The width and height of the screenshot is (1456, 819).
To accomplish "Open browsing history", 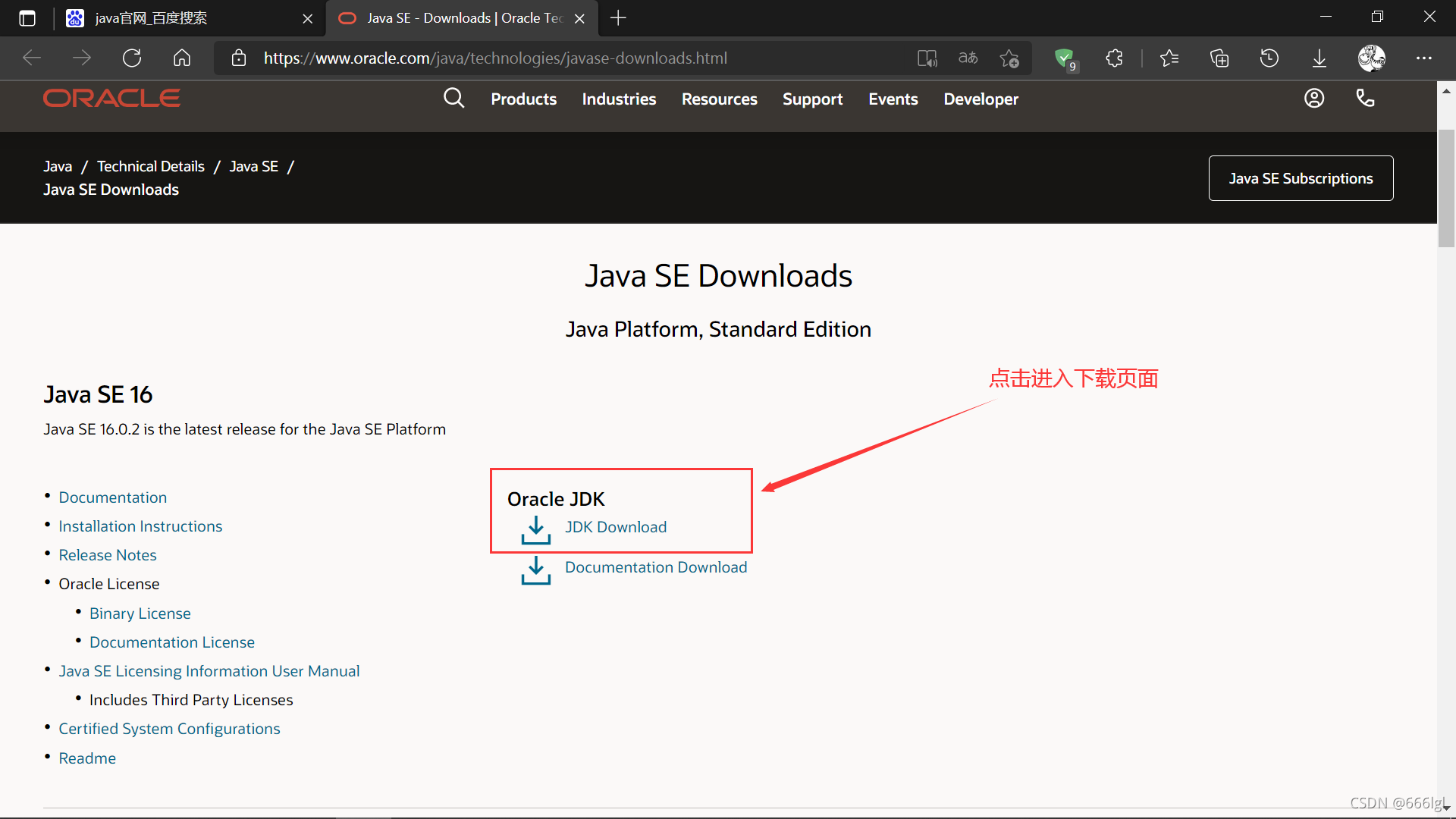I will pyautogui.click(x=1269, y=58).
